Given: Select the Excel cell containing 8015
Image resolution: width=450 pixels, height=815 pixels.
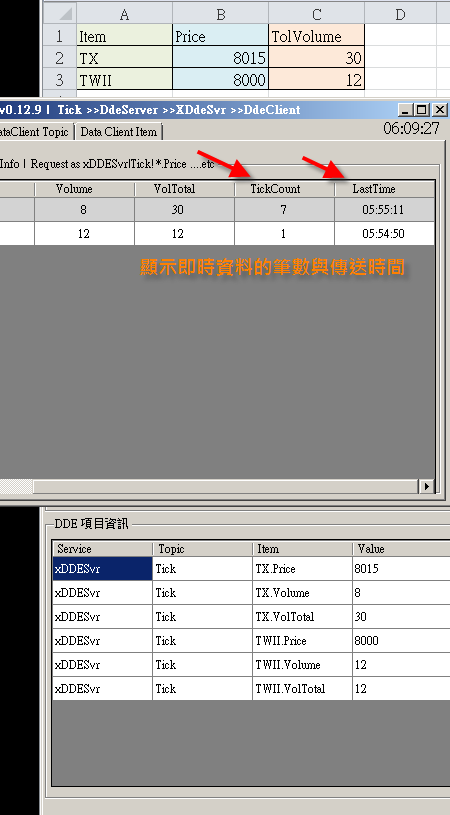Looking at the screenshot, I should (x=220, y=57).
